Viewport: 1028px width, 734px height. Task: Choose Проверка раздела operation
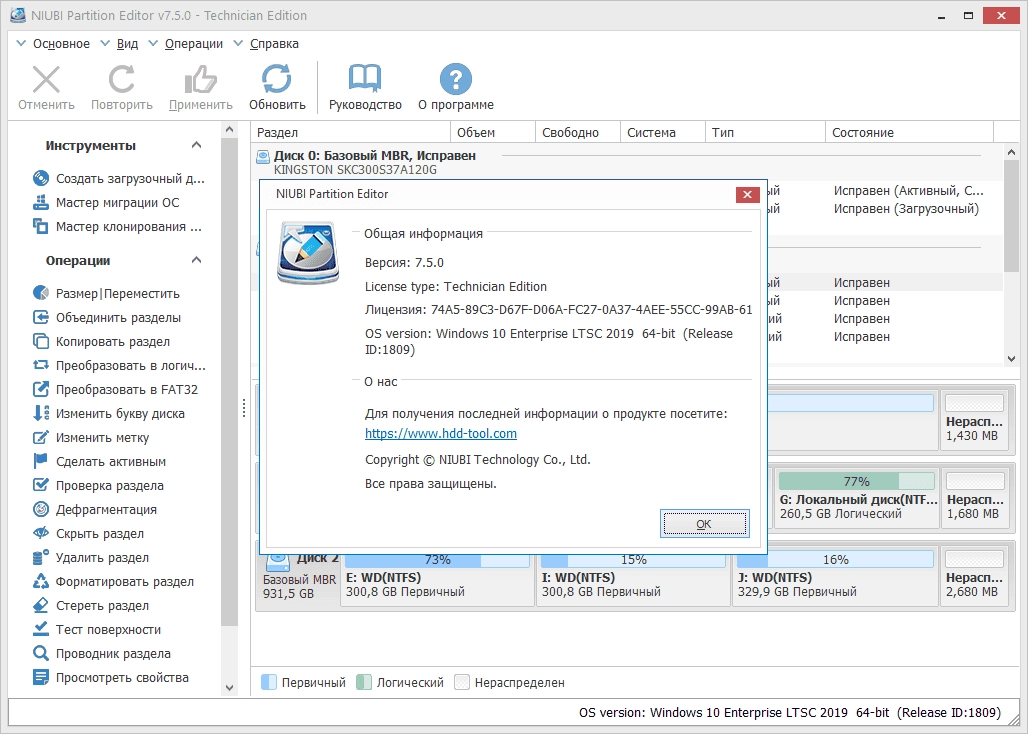[x=98, y=486]
